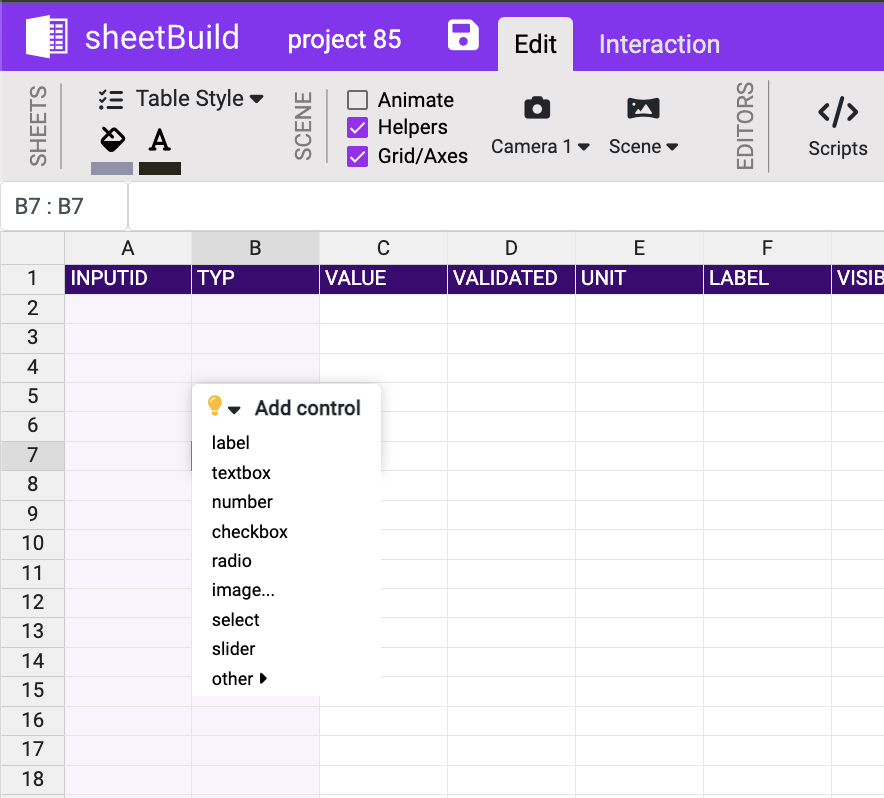Click the gray fill color swatch

(x=112, y=168)
